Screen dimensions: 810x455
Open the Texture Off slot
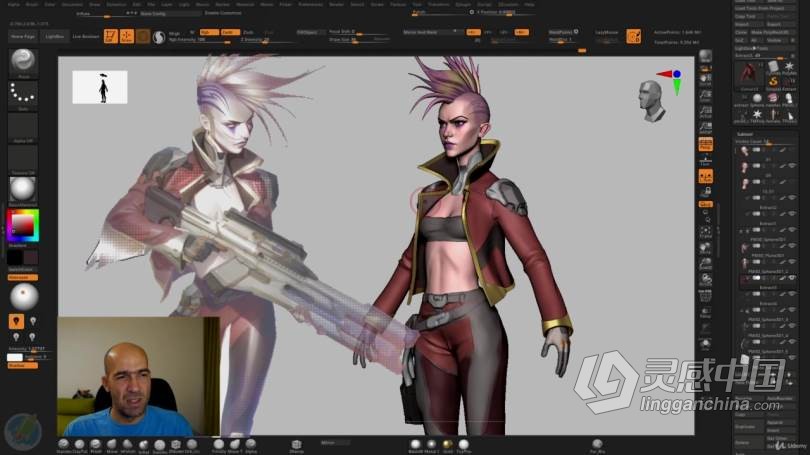tap(23, 159)
